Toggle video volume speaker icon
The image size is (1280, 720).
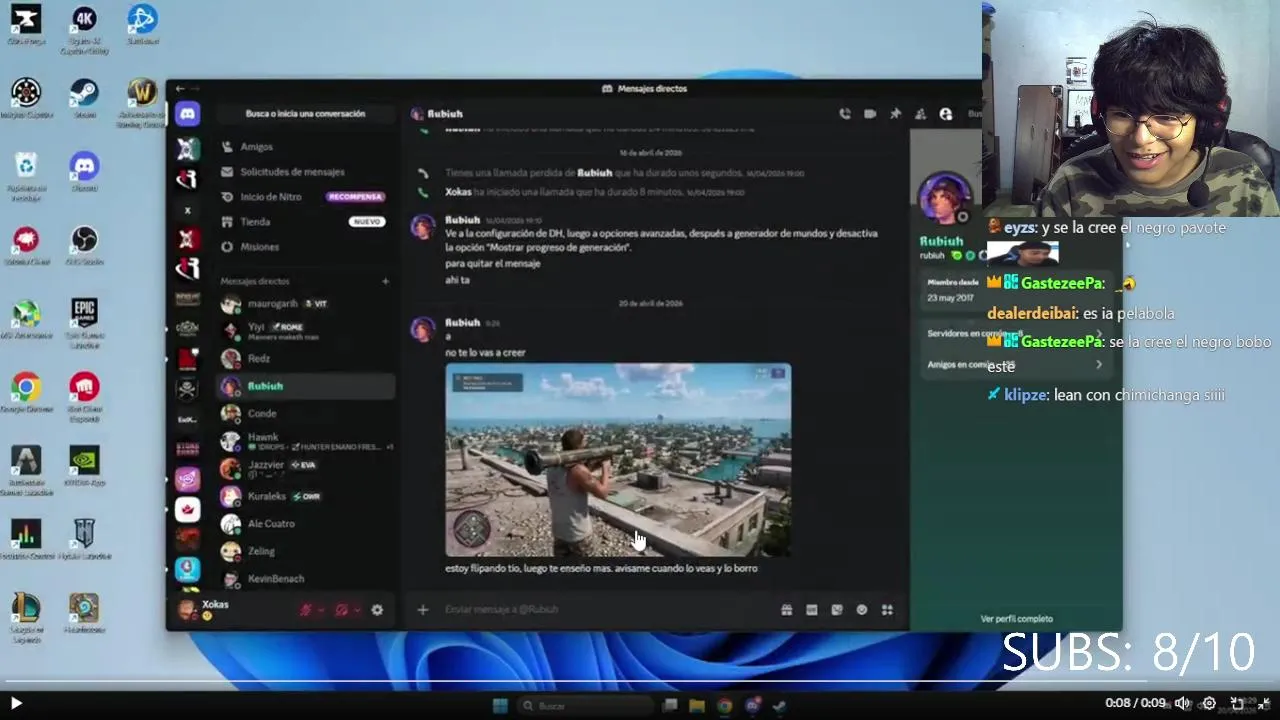[1182, 703]
